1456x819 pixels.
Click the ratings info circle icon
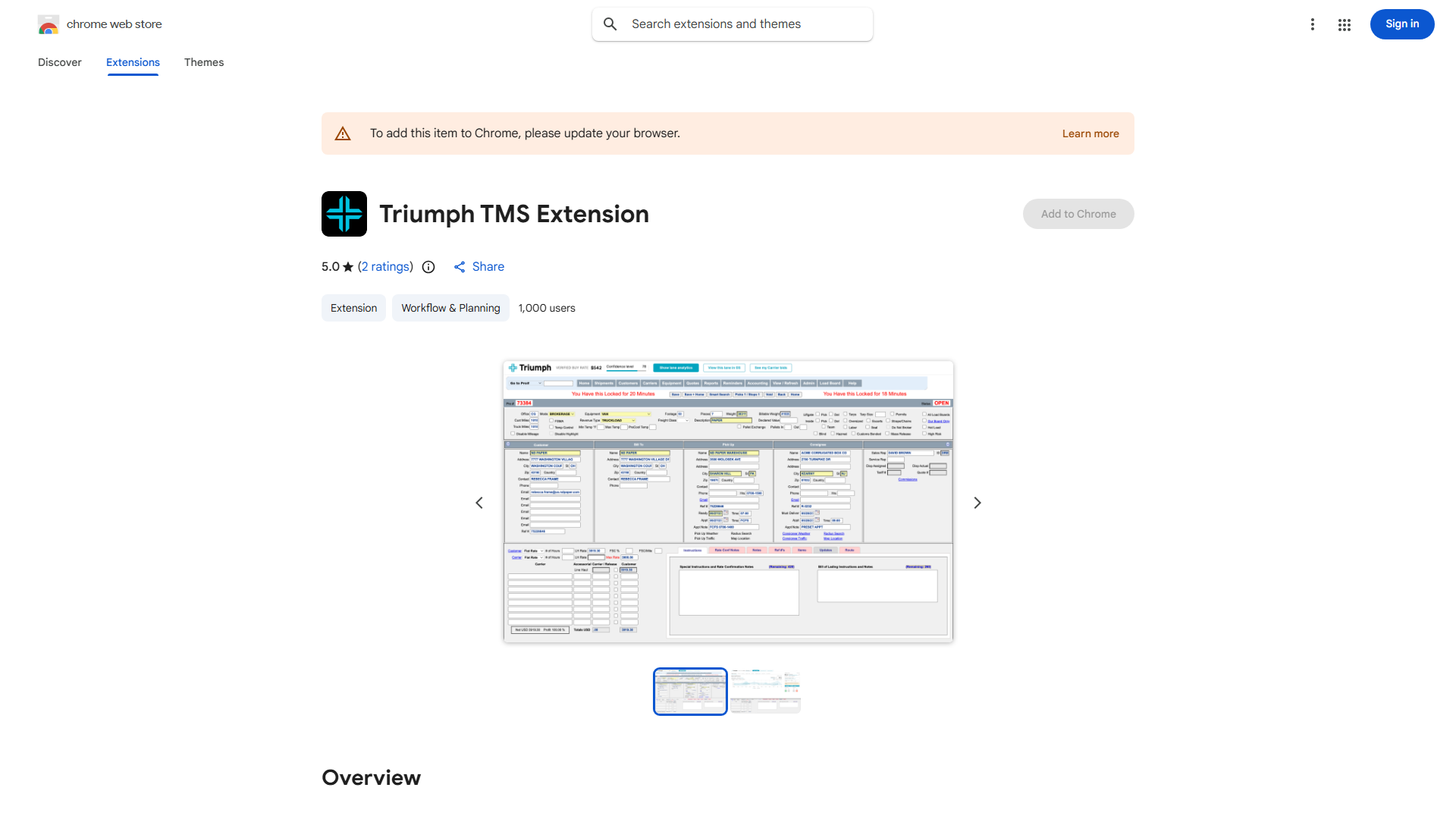(428, 267)
